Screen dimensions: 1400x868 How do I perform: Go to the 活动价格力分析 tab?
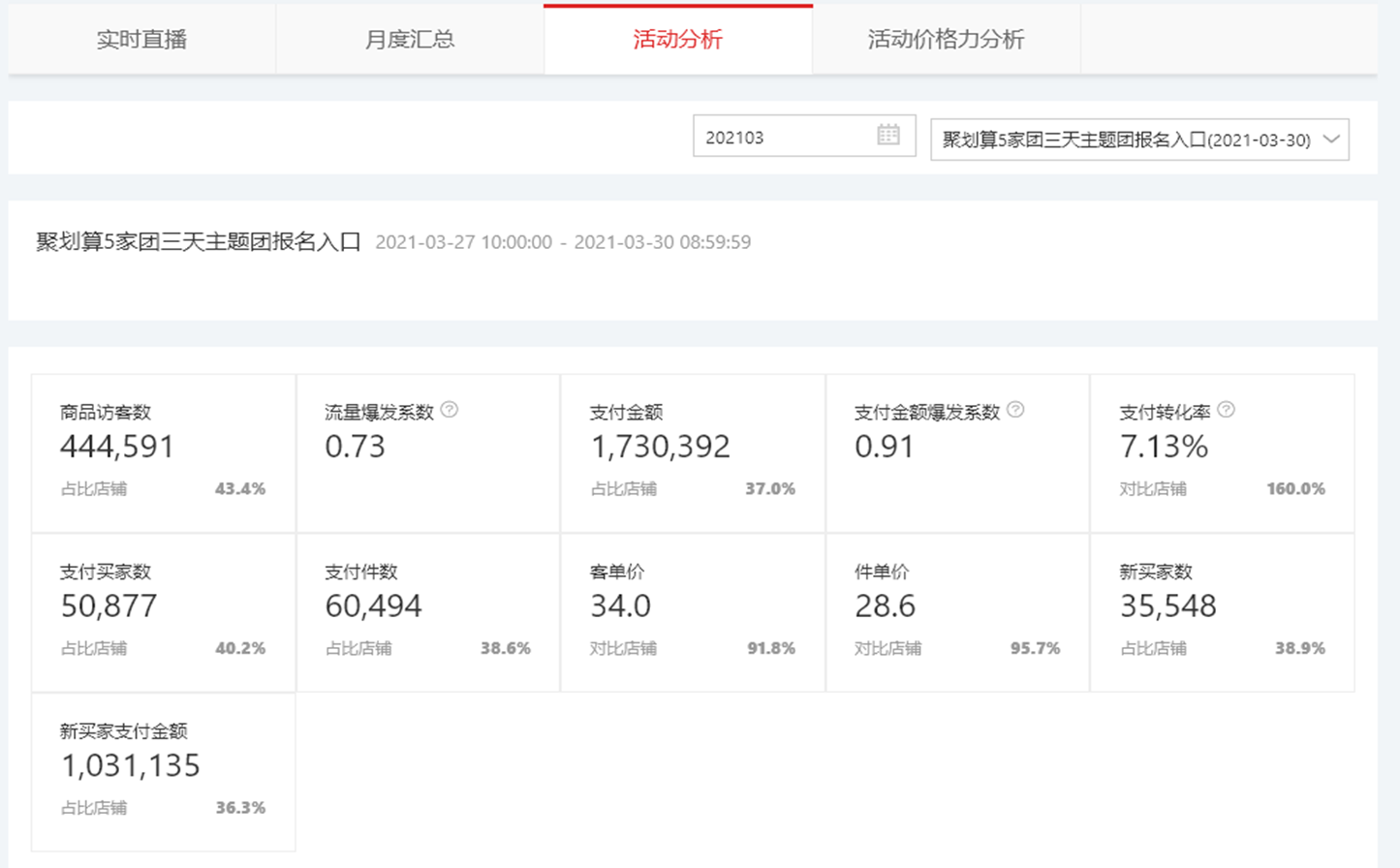pyautogui.click(x=947, y=40)
